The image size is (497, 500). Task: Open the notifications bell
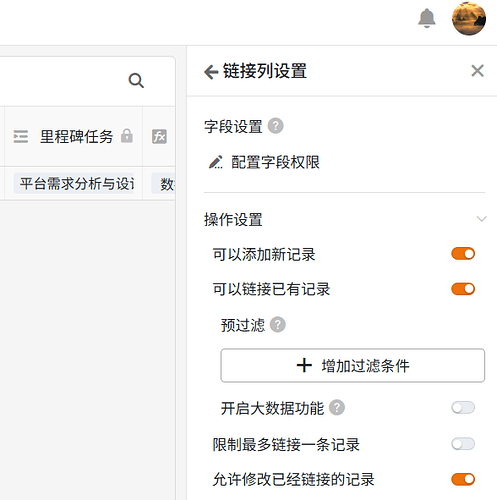[x=427, y=18]
